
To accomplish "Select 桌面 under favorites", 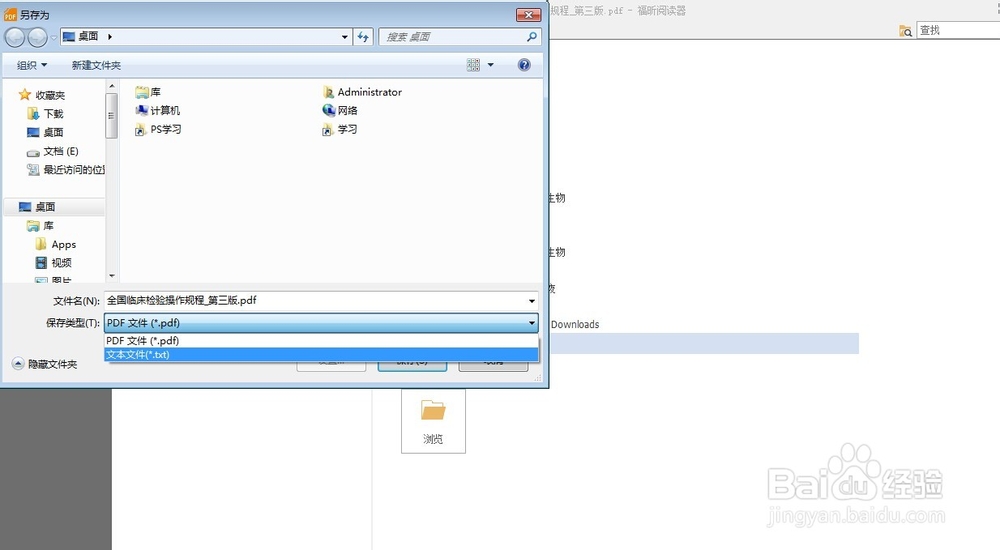I will (46, 132).
